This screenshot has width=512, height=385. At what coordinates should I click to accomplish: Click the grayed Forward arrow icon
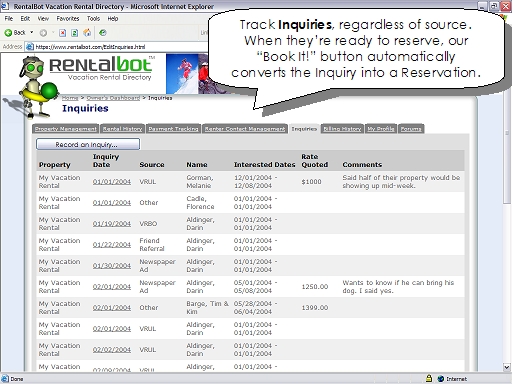click(x=43, y=33)
